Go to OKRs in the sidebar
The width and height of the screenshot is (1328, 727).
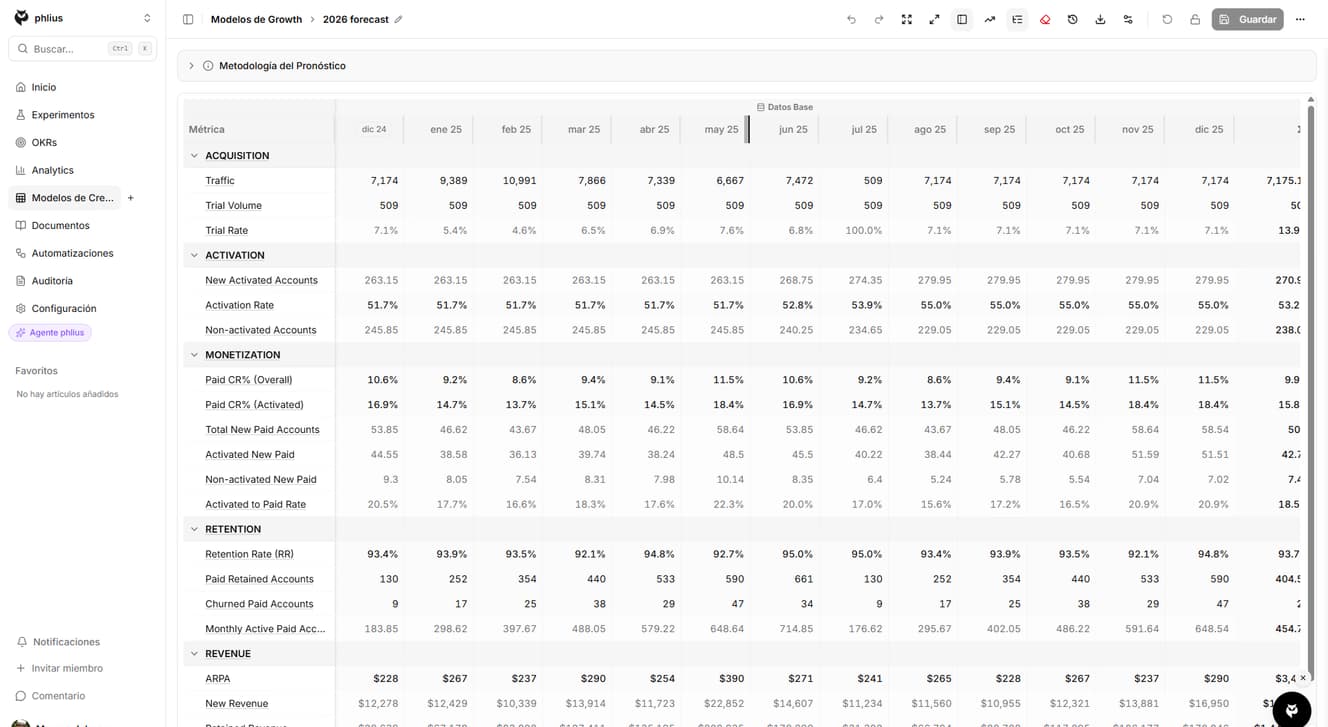point(44,142)
